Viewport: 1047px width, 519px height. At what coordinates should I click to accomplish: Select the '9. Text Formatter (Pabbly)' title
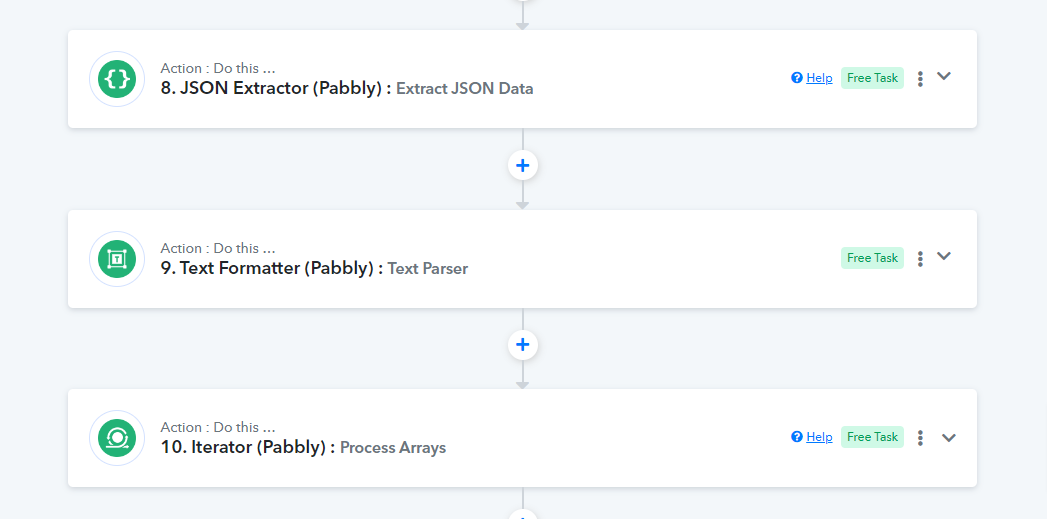click(267, 268)
